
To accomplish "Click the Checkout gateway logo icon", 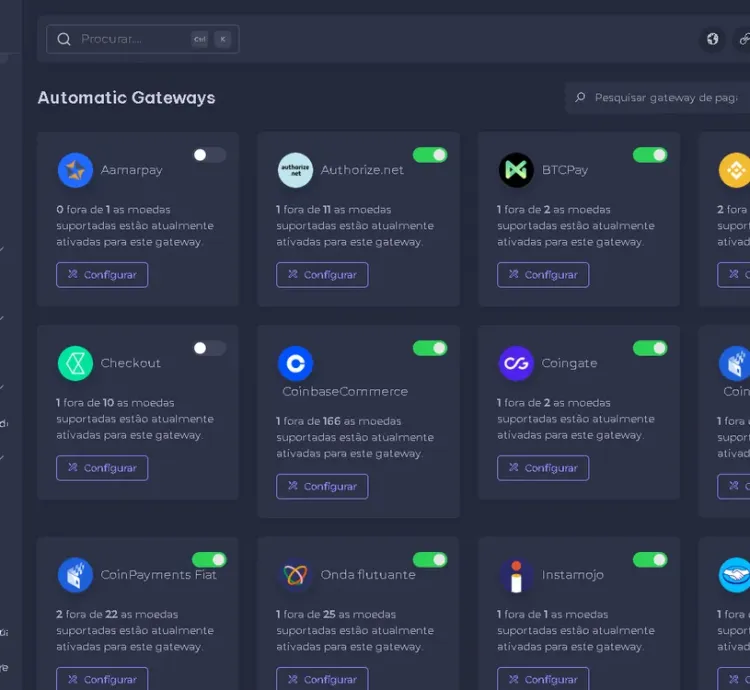I will [75, 363].
